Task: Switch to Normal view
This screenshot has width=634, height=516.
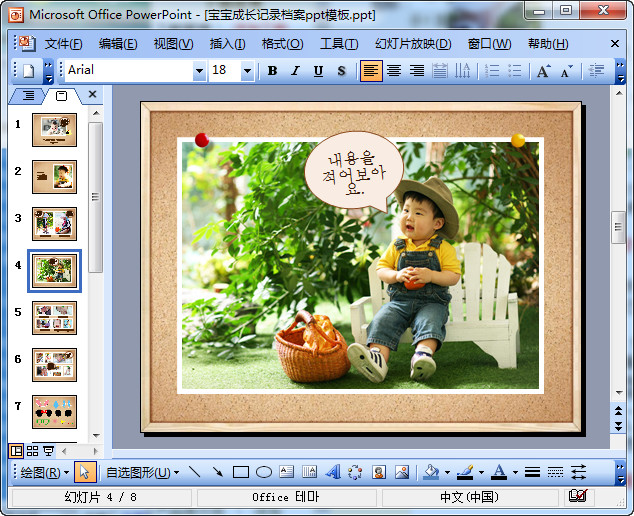Action: pyautogui.click(x=16, y=451)
